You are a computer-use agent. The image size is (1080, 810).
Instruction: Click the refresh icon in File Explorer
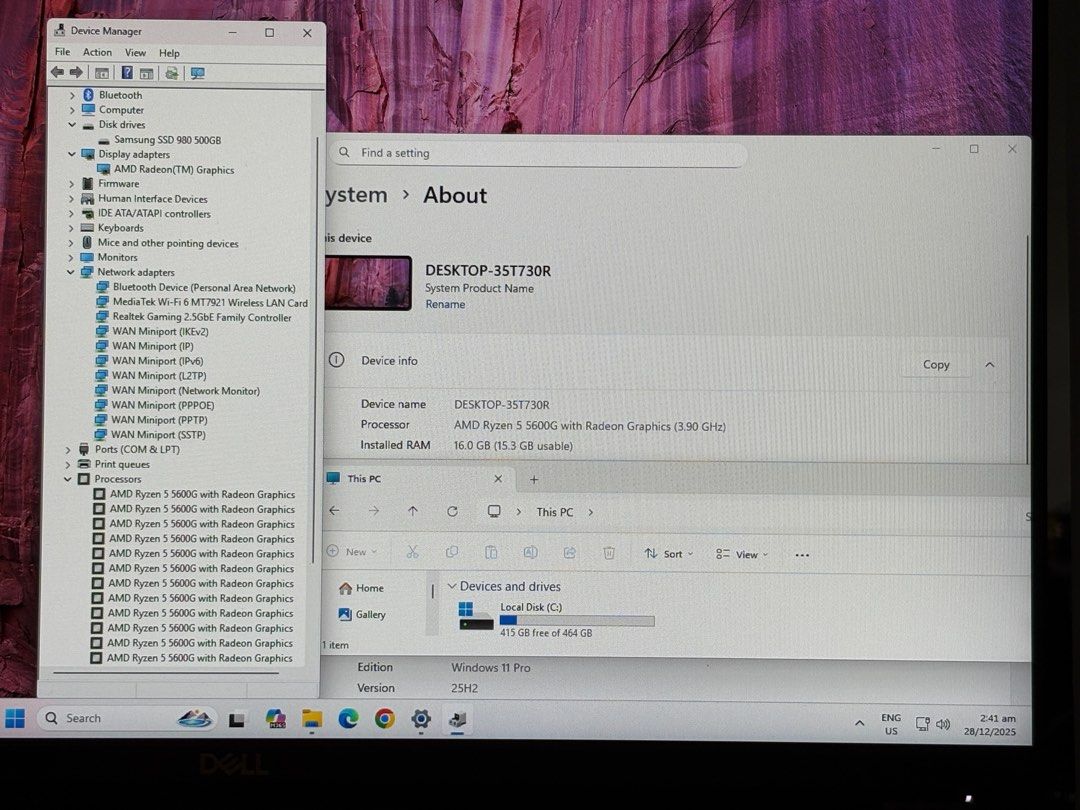point(452,511)
